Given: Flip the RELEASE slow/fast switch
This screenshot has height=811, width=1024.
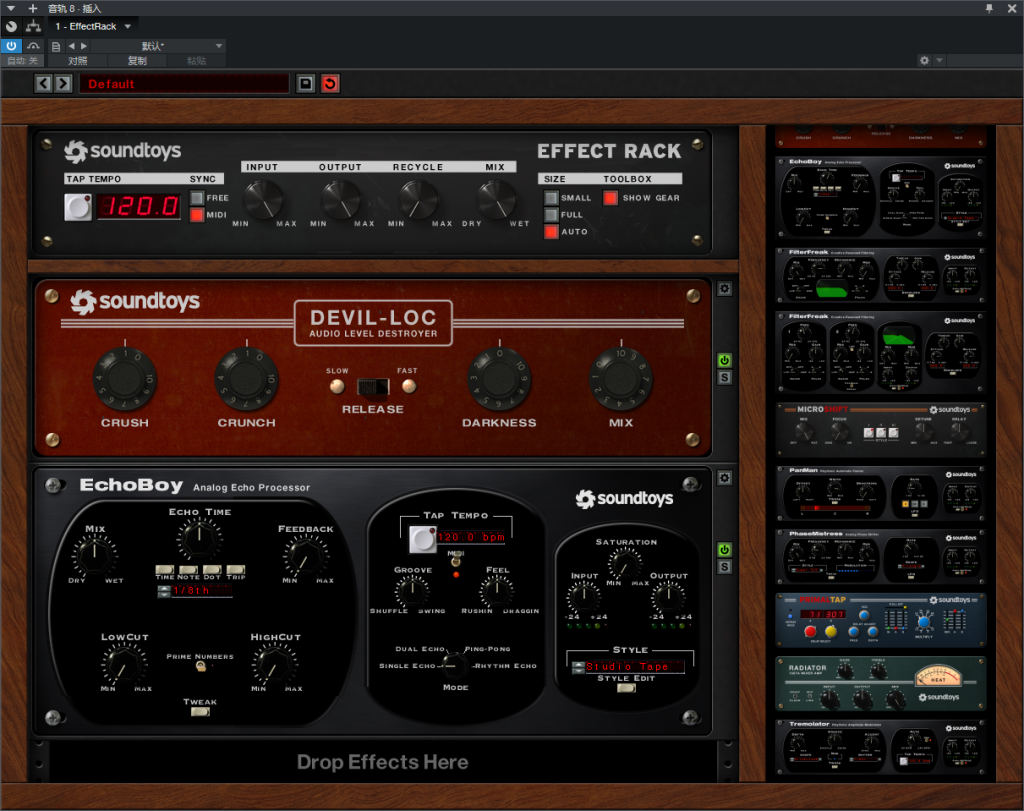Looking at the screenshot, I should point(373,387).
